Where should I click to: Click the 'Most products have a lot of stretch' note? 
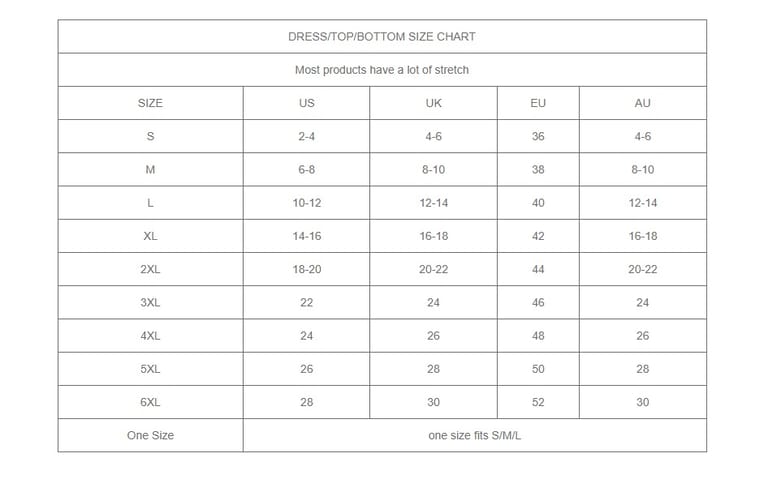click(382, 70)
